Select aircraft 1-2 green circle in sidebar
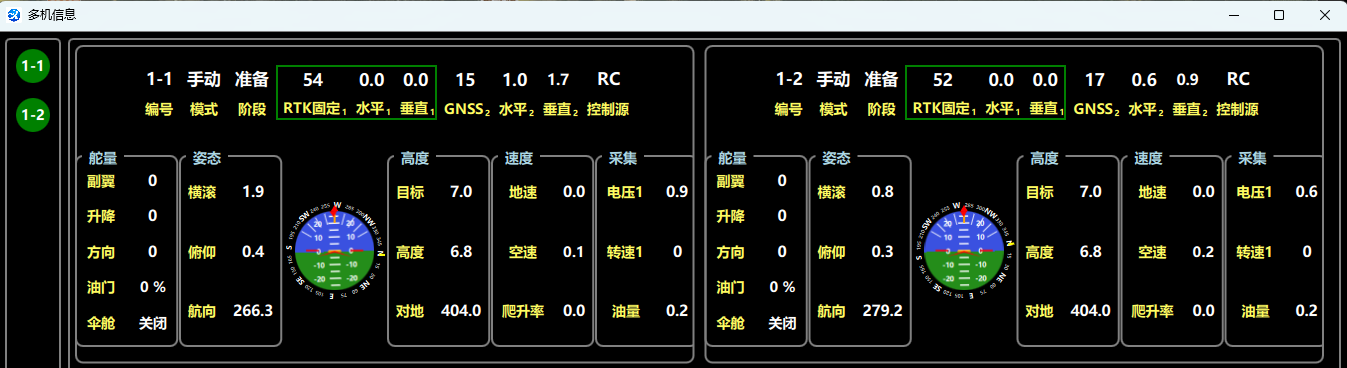Image resolution: width=1347 pixels, height=368 pixels. click(x=33, y=115)
